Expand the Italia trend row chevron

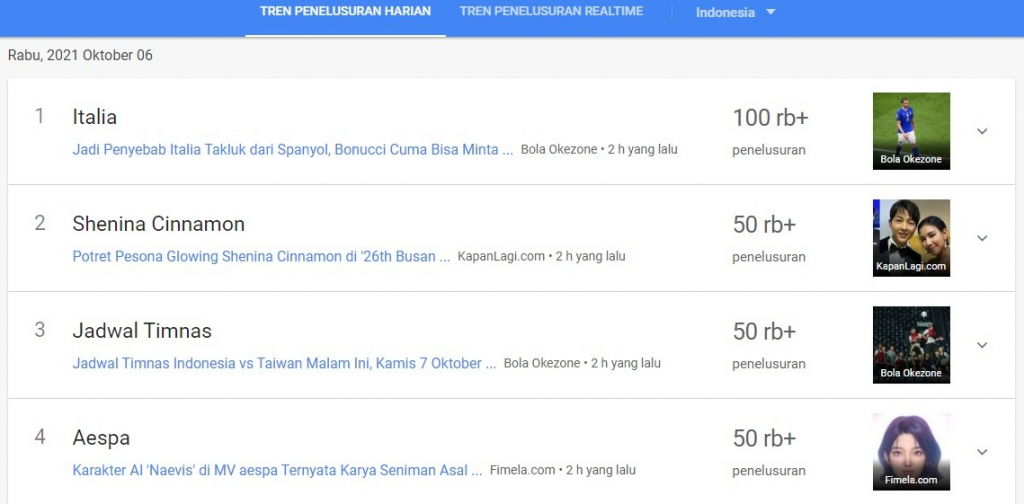point(982,131)
